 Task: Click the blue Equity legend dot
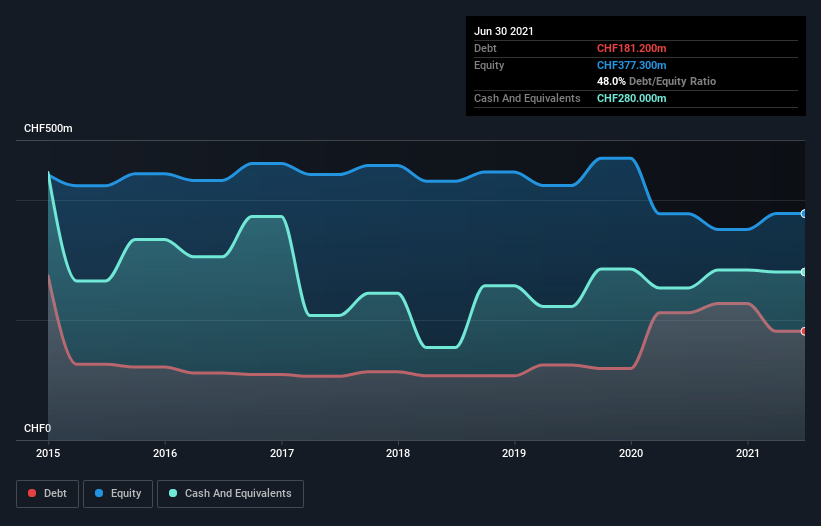coord(99,493)
